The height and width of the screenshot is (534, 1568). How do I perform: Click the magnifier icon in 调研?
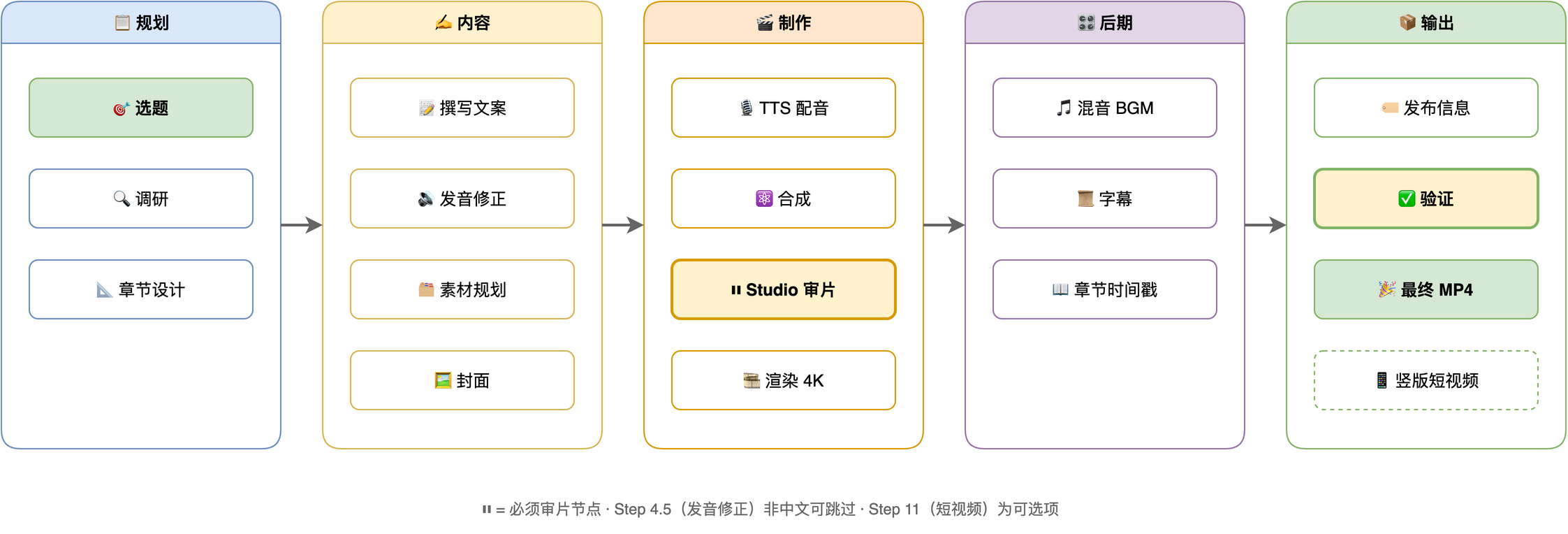[122, 199]
